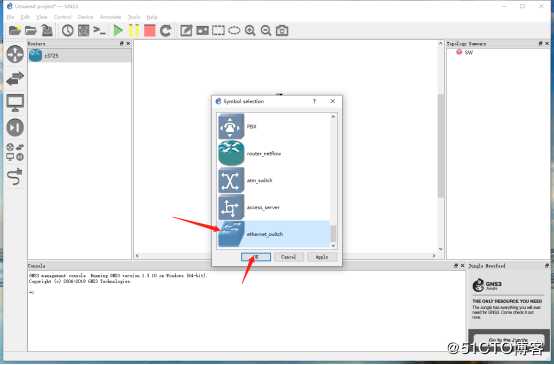Open the Tools menu

pos(134,17)
